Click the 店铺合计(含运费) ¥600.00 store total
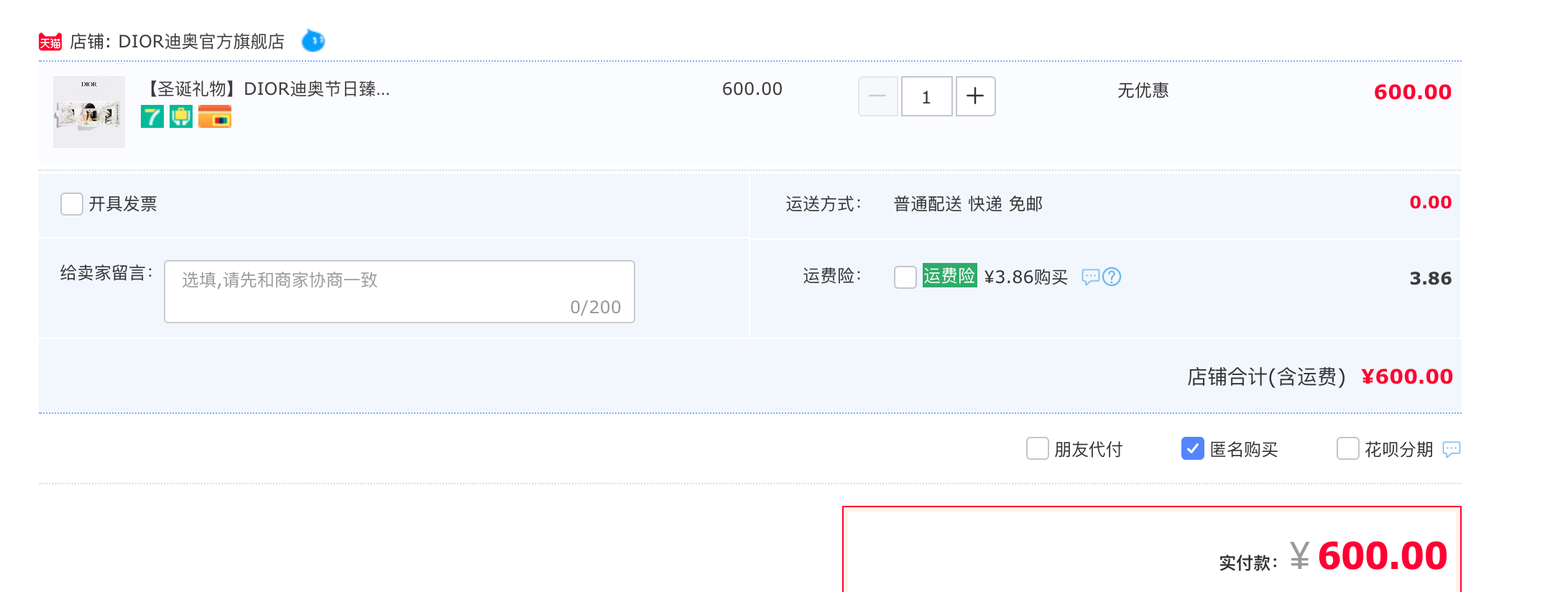Viewport: 1568px width, 592px height. (x=1320, y=376)
